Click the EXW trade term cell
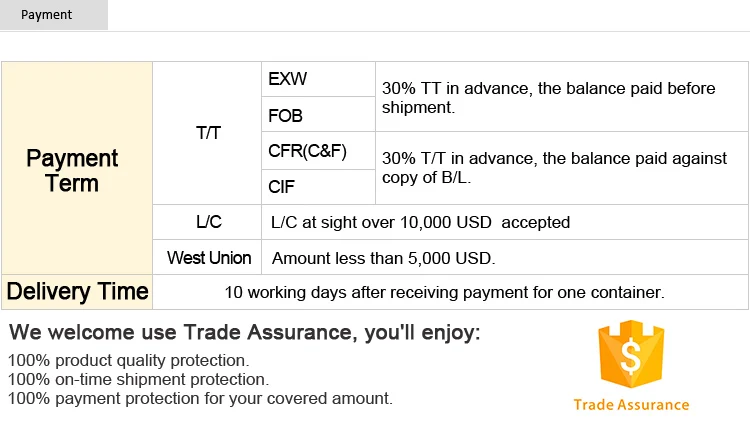 point(288,79)
